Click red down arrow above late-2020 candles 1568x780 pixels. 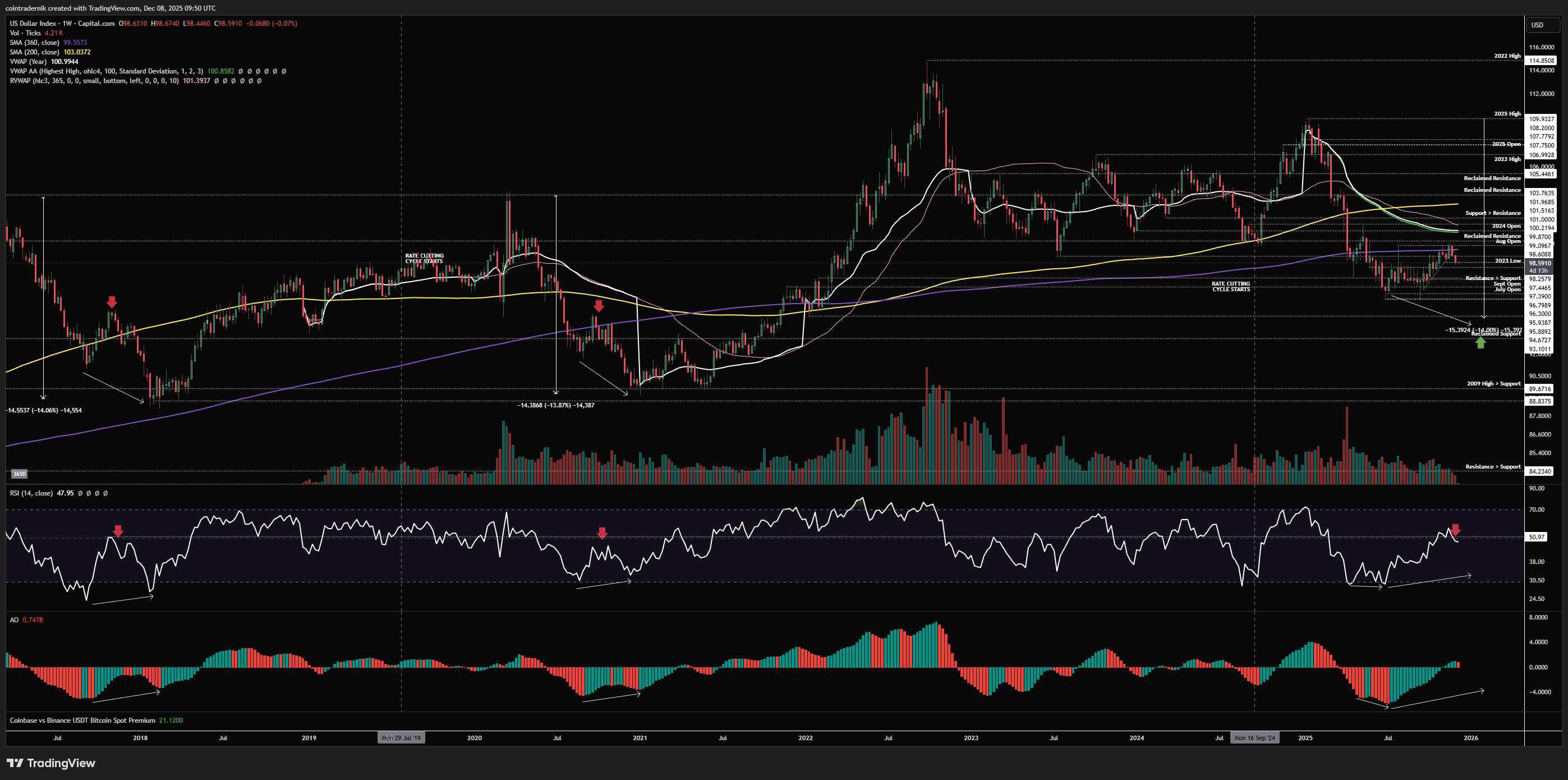[x=599, y=306]
